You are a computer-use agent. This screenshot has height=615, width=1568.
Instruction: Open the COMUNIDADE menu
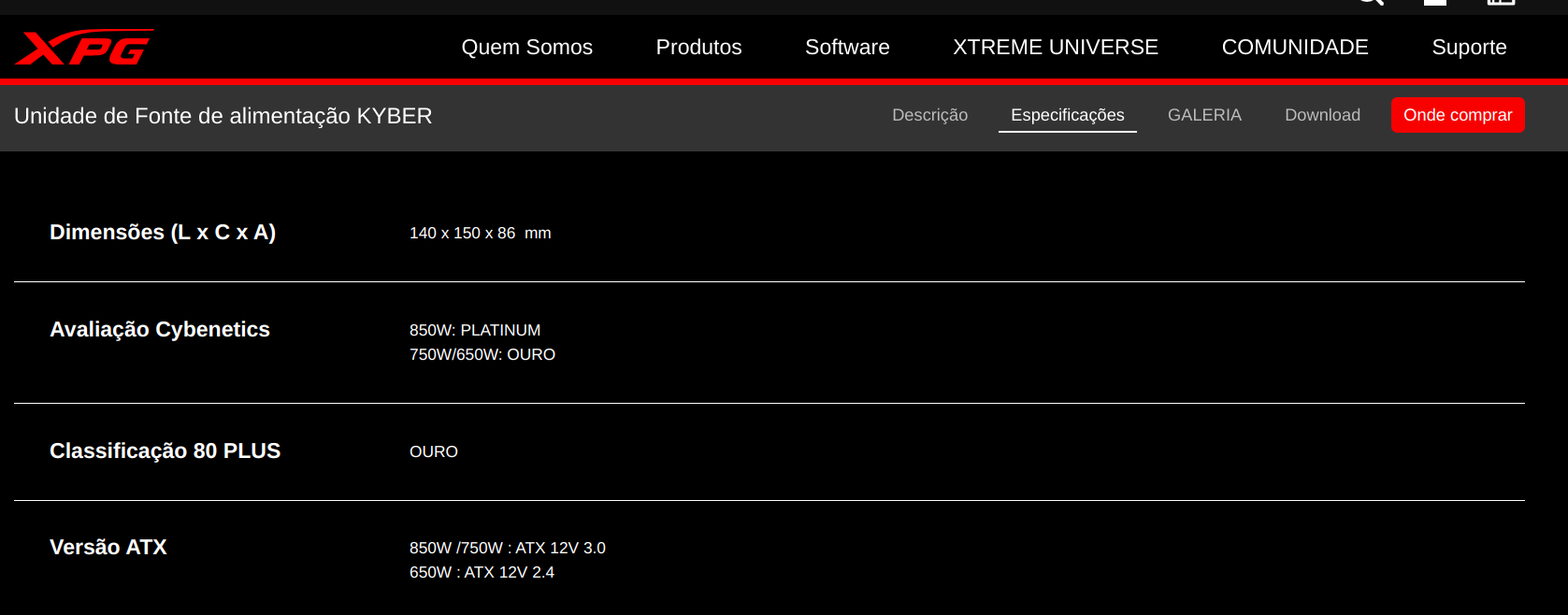click(x=1295, y=47)
